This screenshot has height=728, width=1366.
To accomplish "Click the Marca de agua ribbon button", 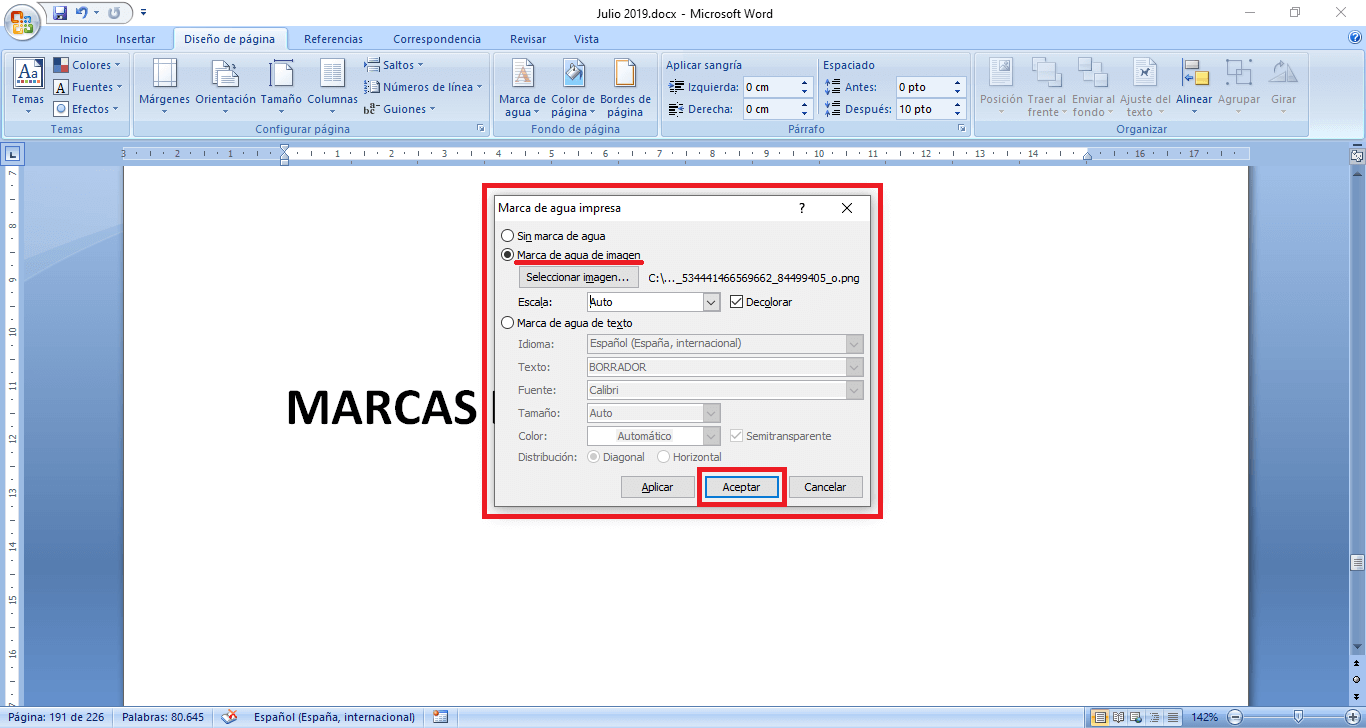I will pos(522,87).
